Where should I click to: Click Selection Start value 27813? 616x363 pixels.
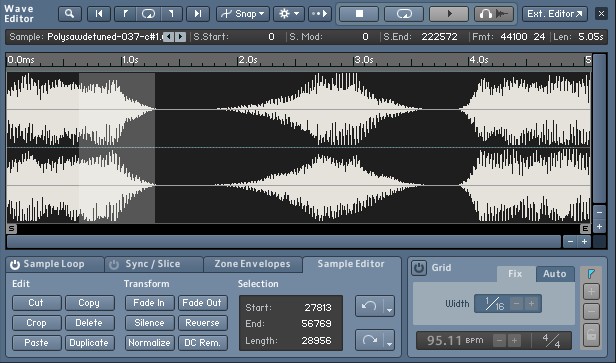(318, 308)
